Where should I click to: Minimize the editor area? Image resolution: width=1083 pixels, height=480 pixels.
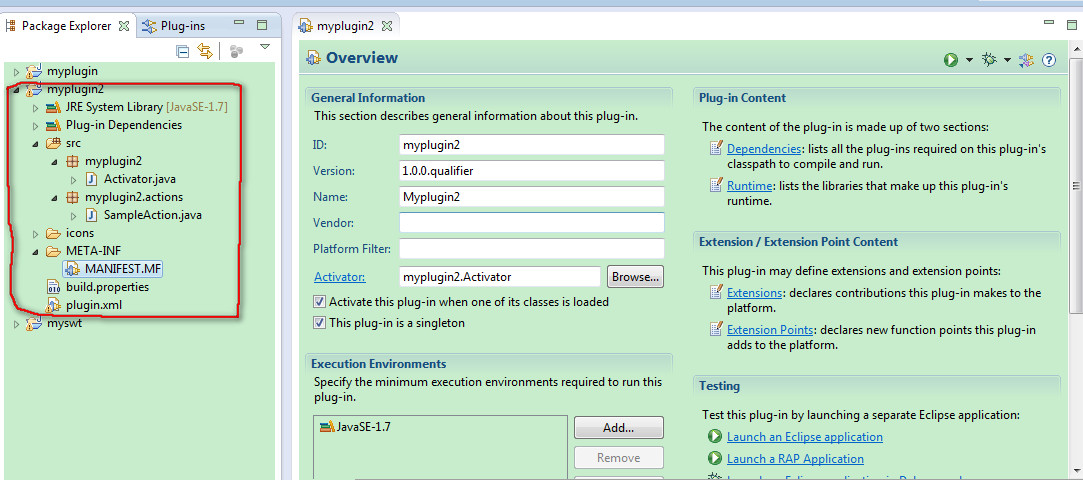click(x=1050, y=23)
